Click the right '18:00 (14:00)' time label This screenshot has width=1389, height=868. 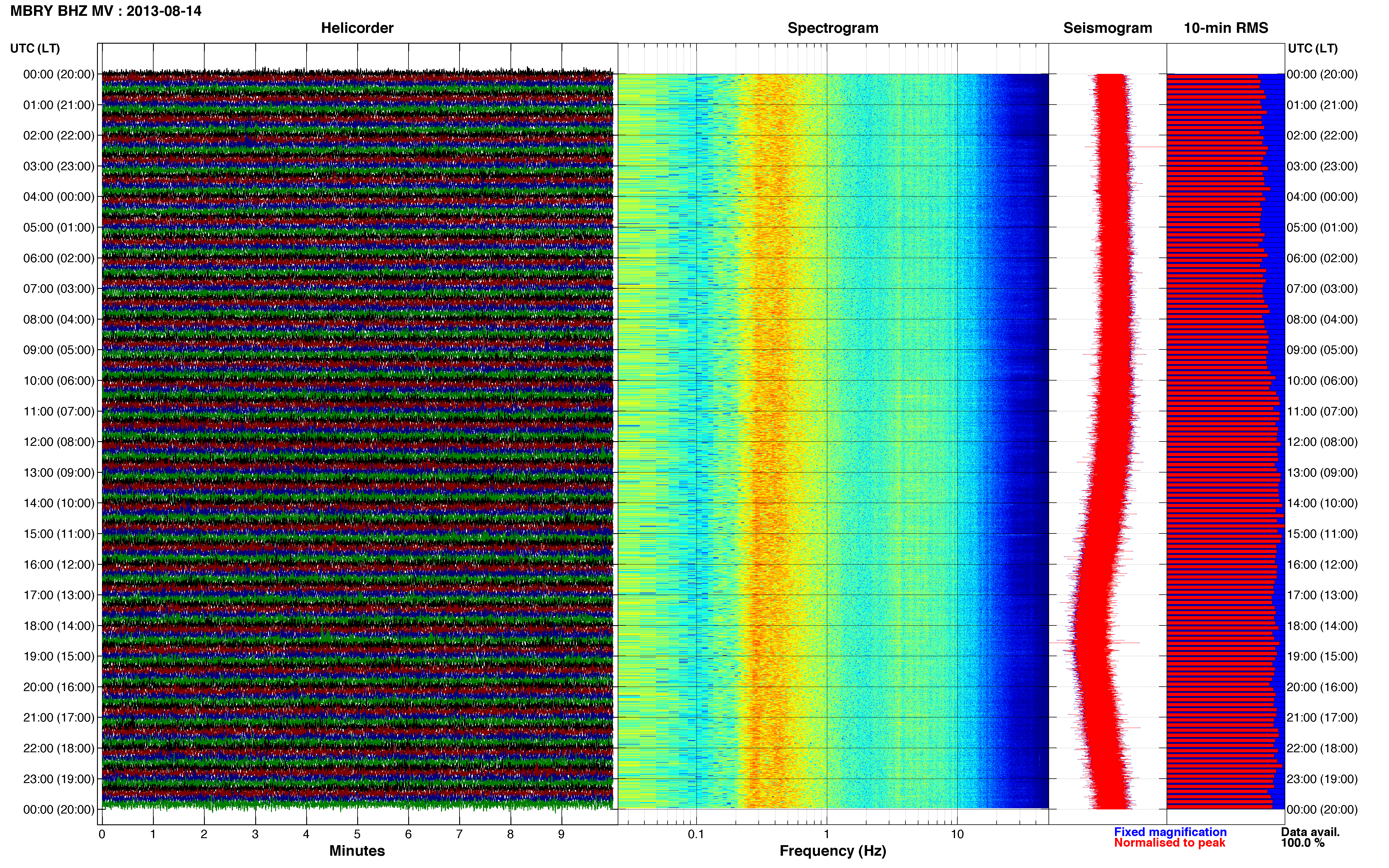pyautogui.click(x=1322, y=626)
